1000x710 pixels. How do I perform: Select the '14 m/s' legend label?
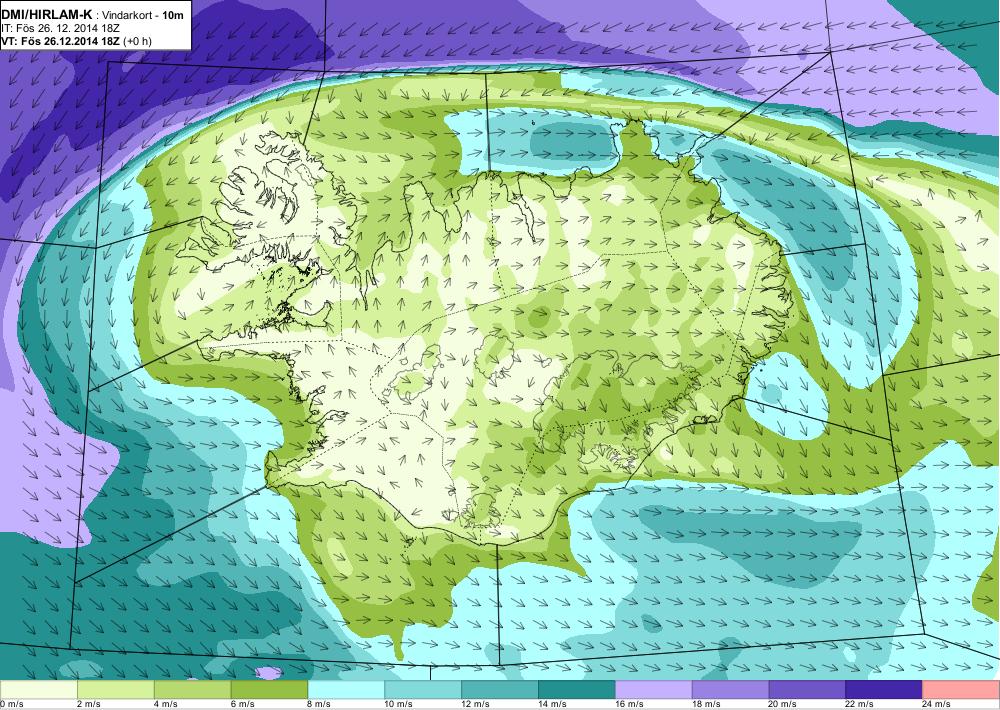coord(552,704)
